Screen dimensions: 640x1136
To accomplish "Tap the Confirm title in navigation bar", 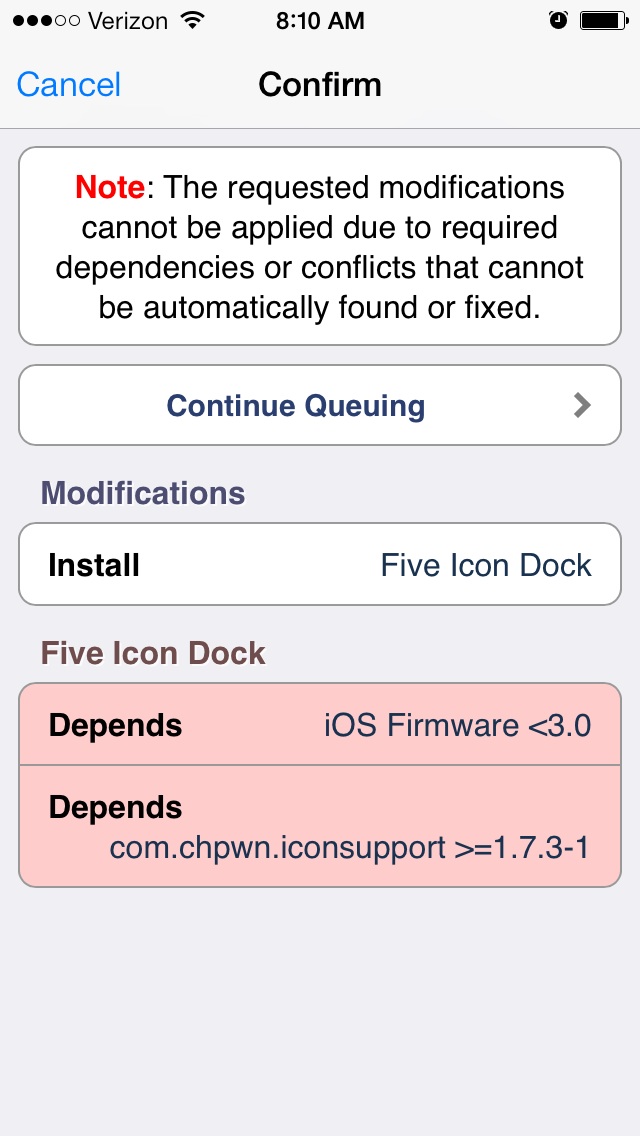I will (x=320, y=85).
